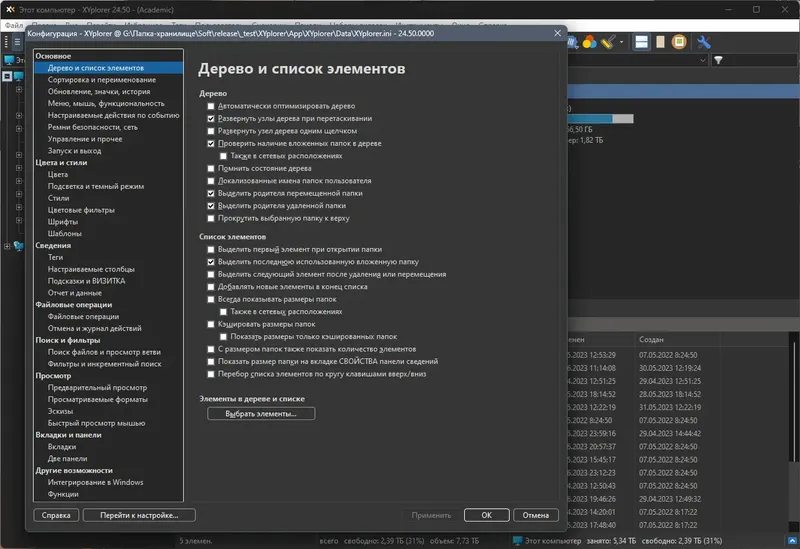This screenshot has width=800, height=549.
Task: Open 'Настраиваемые столбцы' settings page
Action: pyautogui.click(x=91, y=269)
